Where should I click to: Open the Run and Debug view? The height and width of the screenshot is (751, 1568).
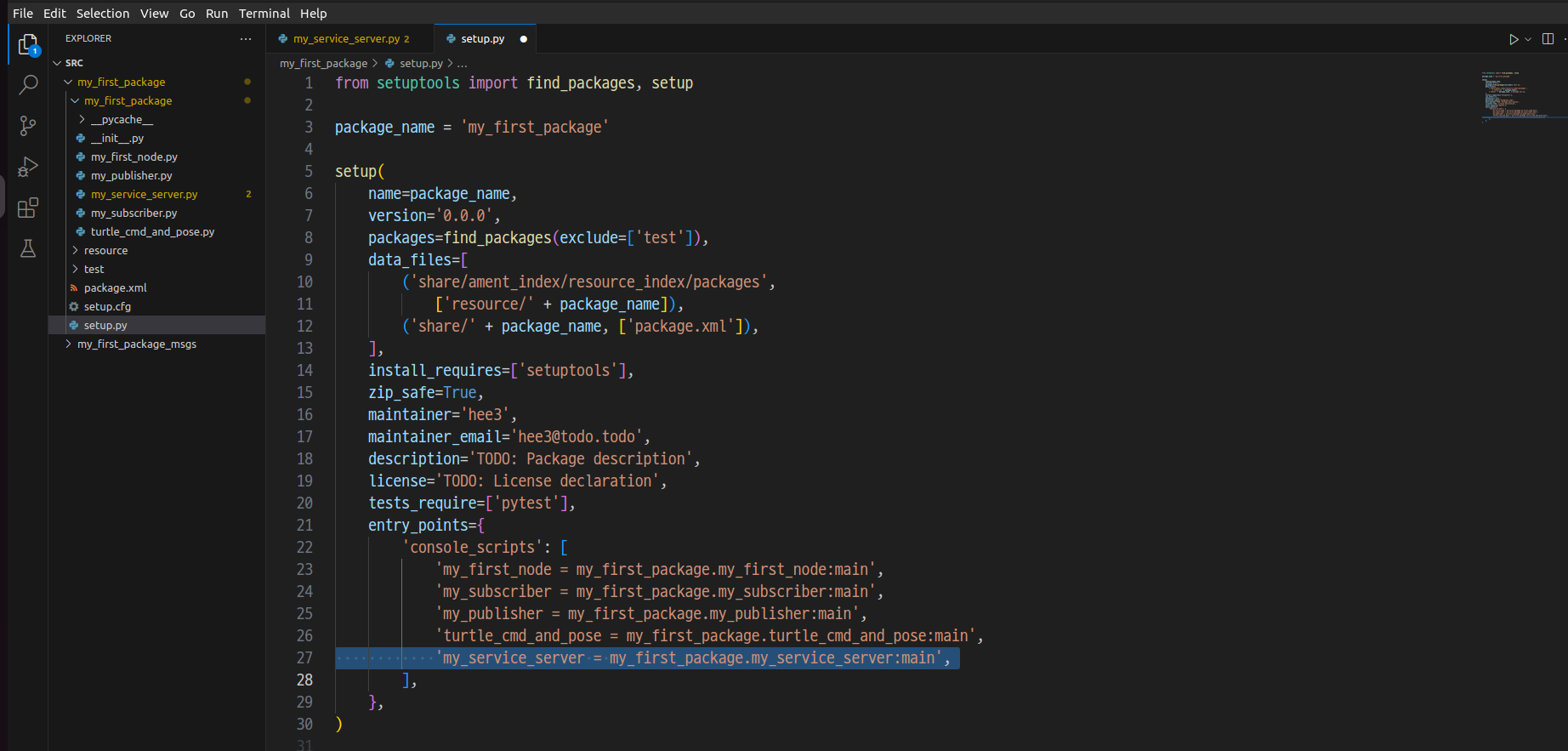(x=28, y=167)
